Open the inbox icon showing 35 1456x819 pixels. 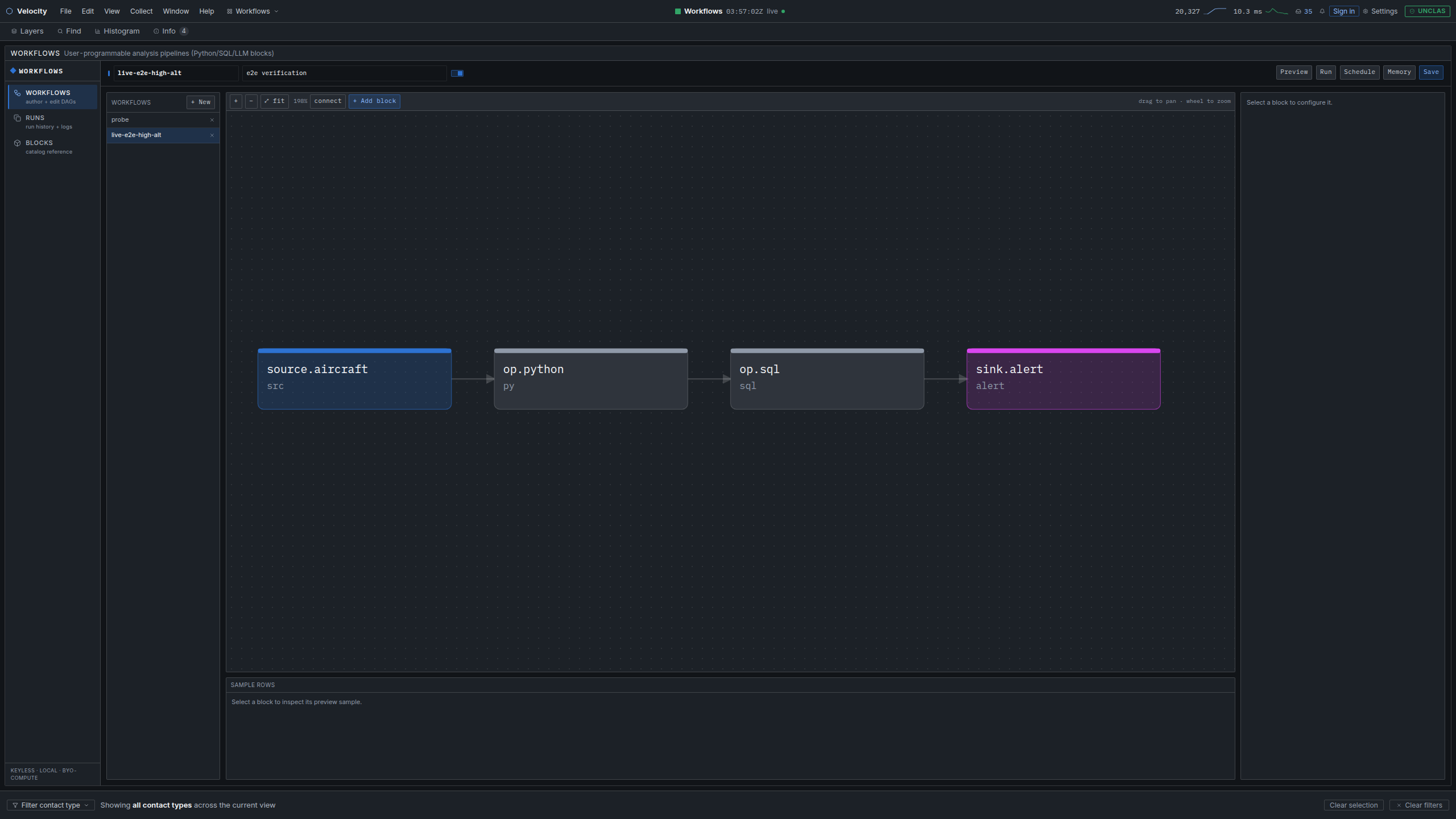pyautogui.click(x=1304, y=11)
